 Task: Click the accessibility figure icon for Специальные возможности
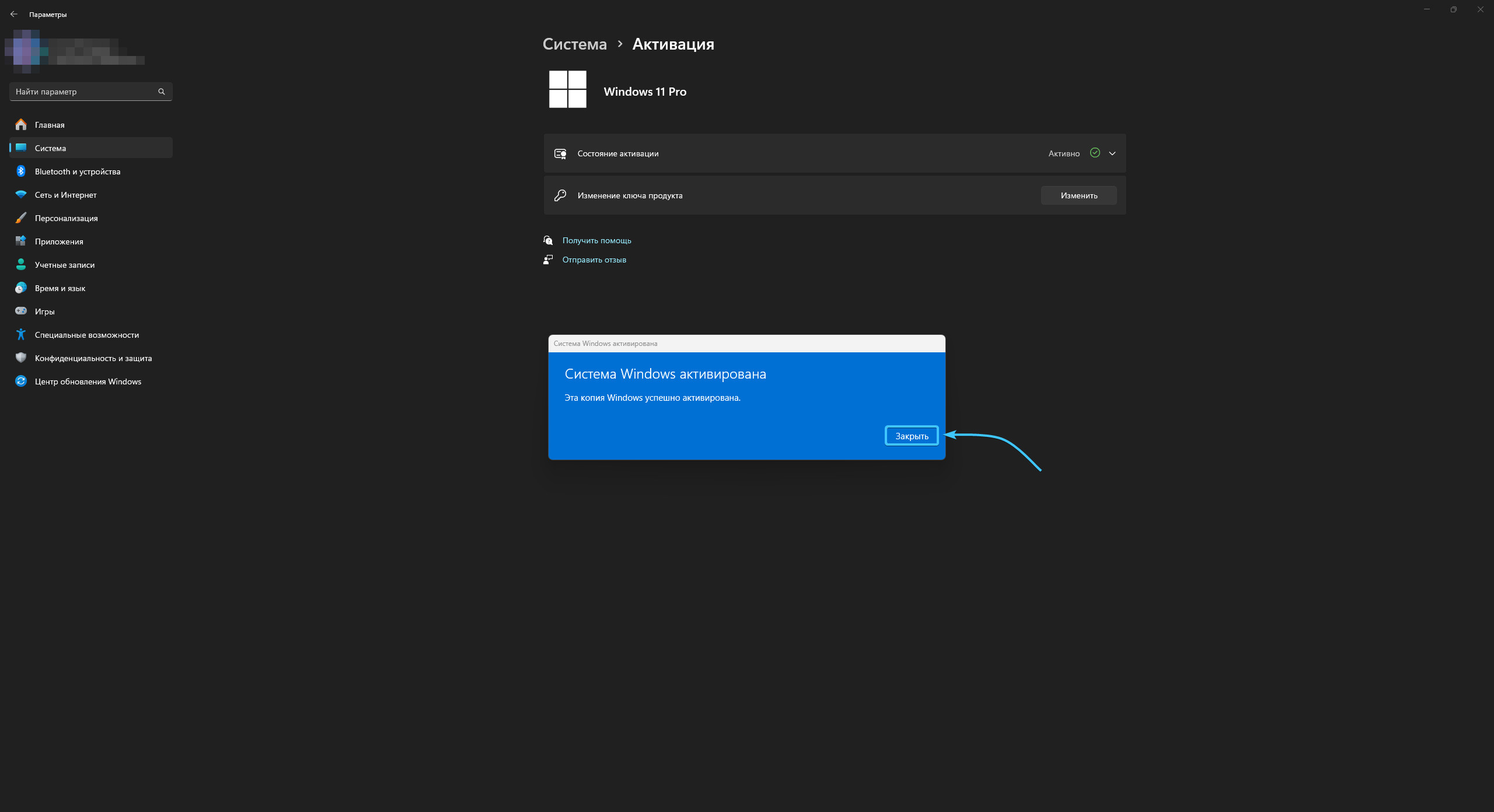21,335
